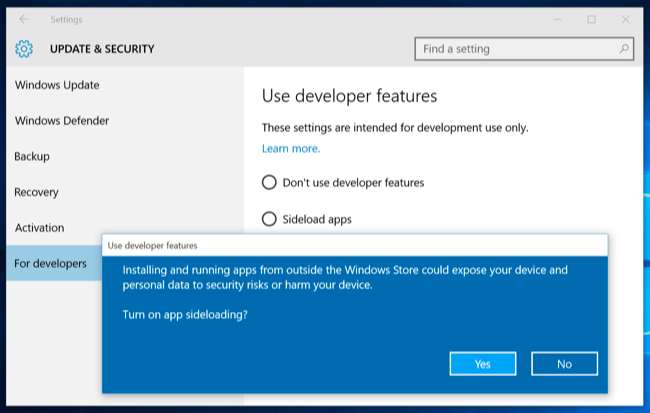This screenshot has height=413, width=650.
Task: Click 'These settings are intended for development' text
Action: coord(395,128)
